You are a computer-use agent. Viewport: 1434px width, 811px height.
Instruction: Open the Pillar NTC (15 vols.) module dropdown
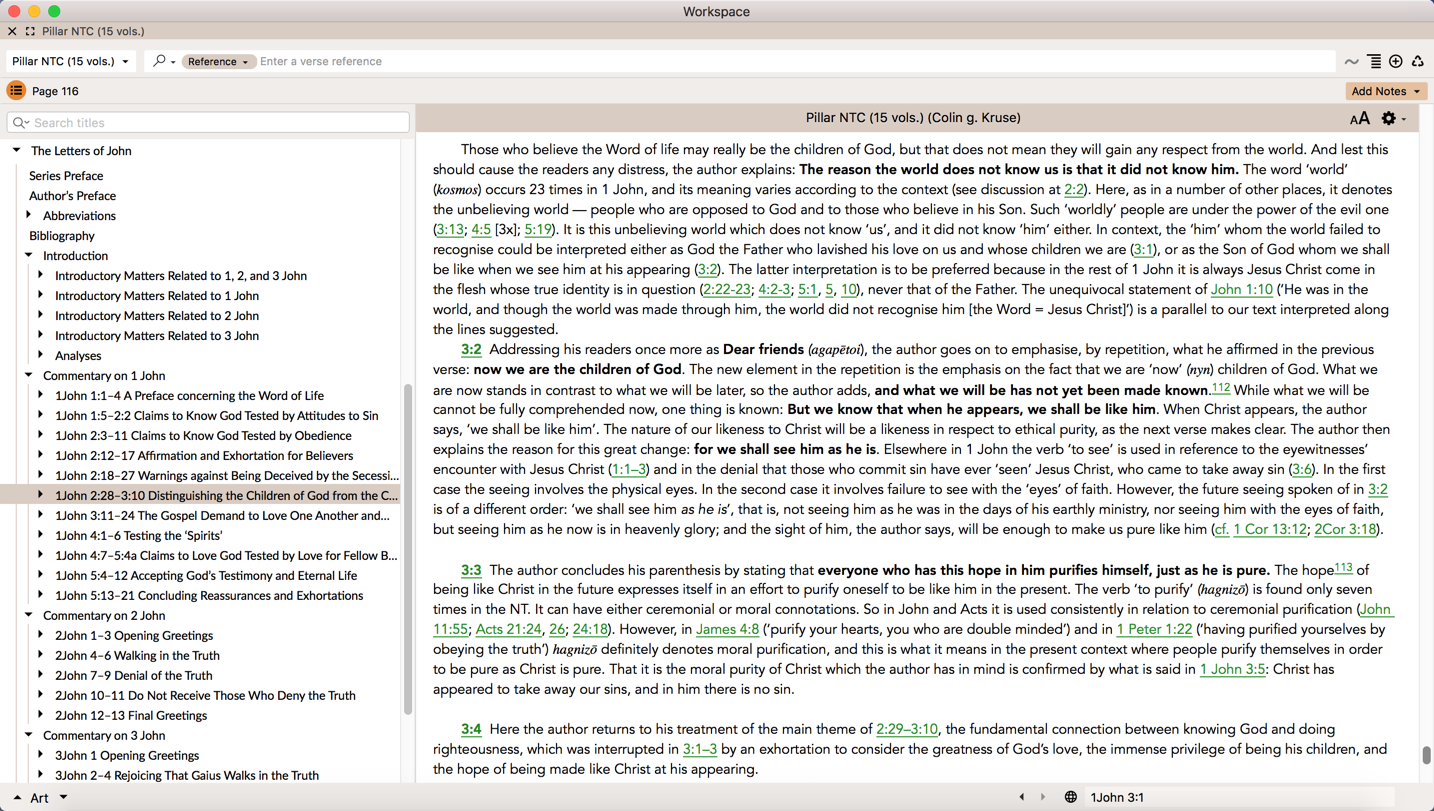(x=70, y=61)
